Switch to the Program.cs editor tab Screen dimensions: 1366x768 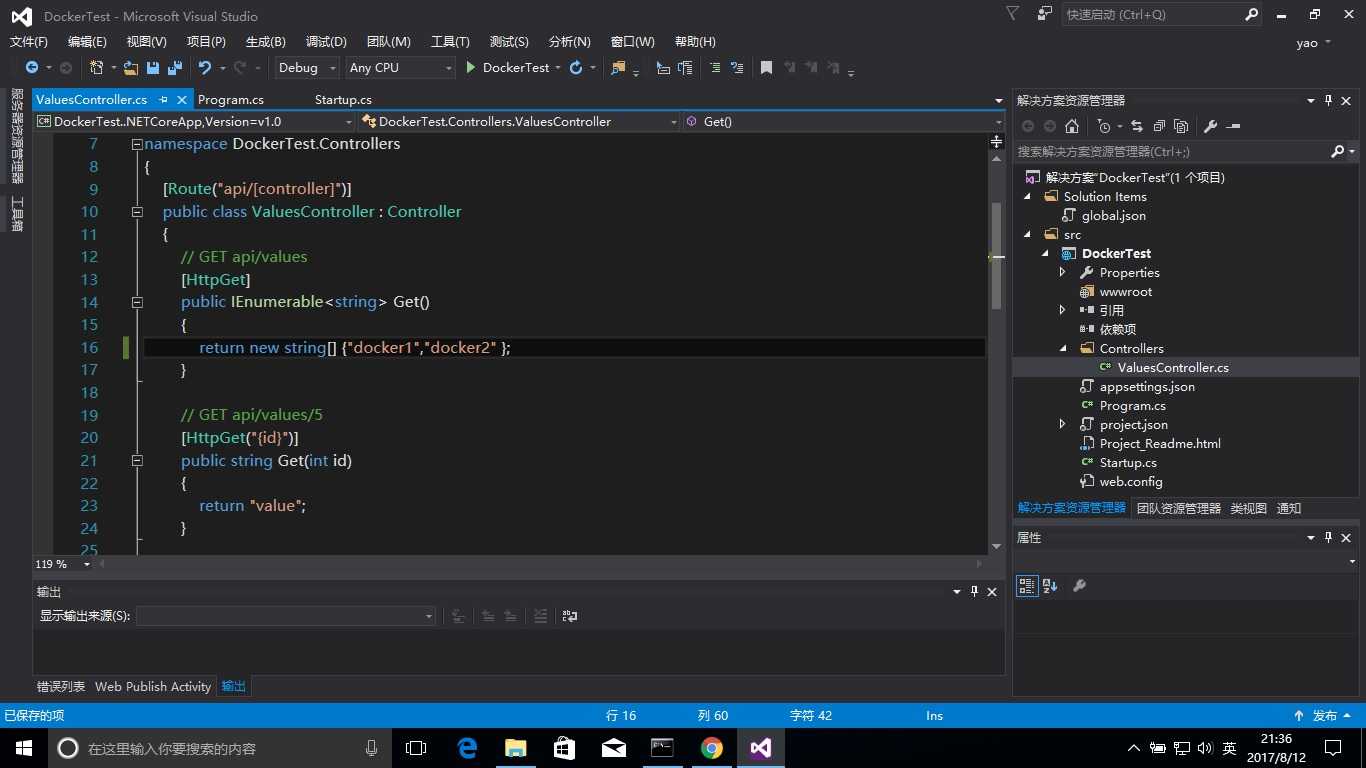(x=231, y=99)
